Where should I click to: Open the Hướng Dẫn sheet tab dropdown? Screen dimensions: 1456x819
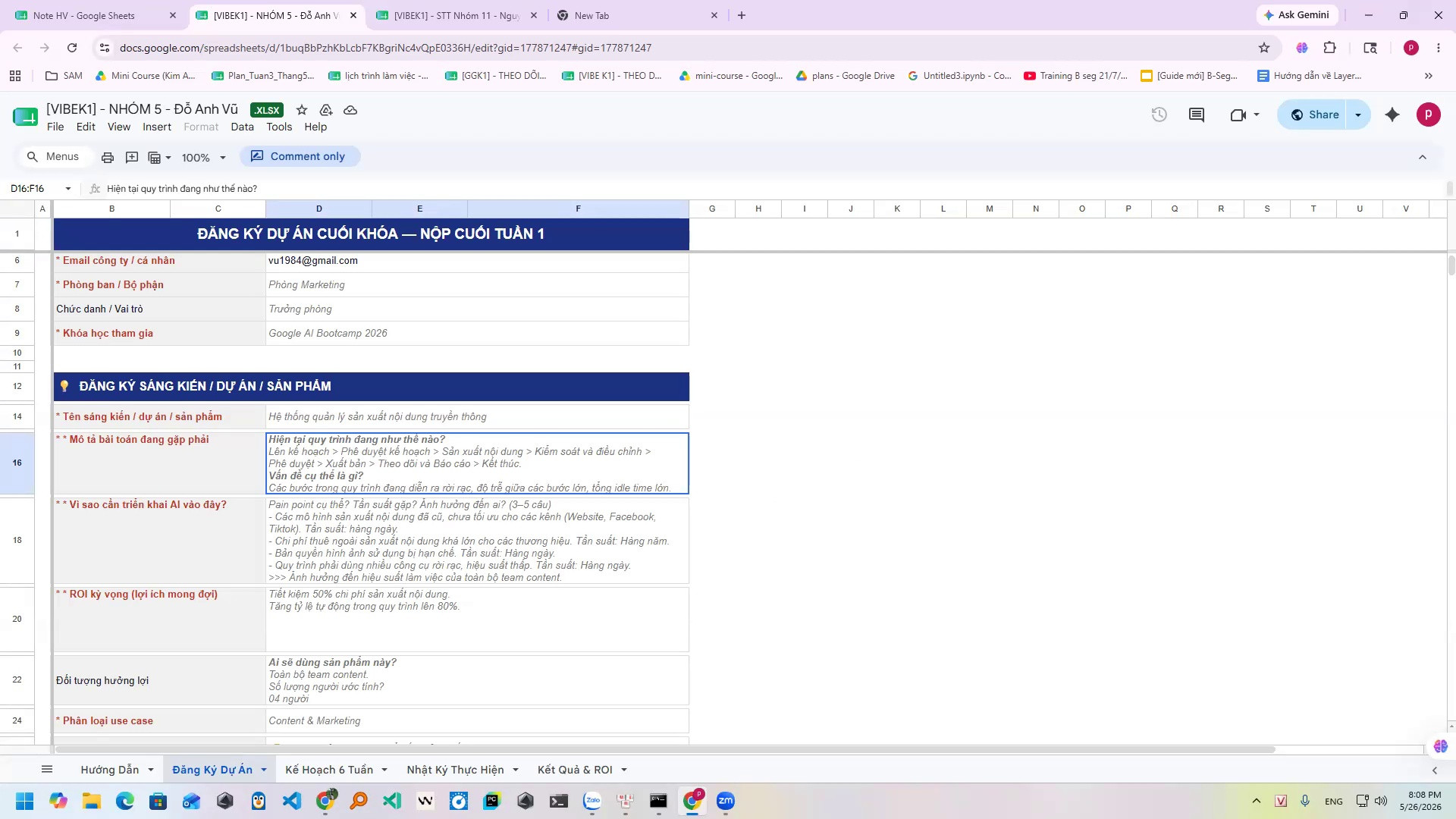pos(151,770)
